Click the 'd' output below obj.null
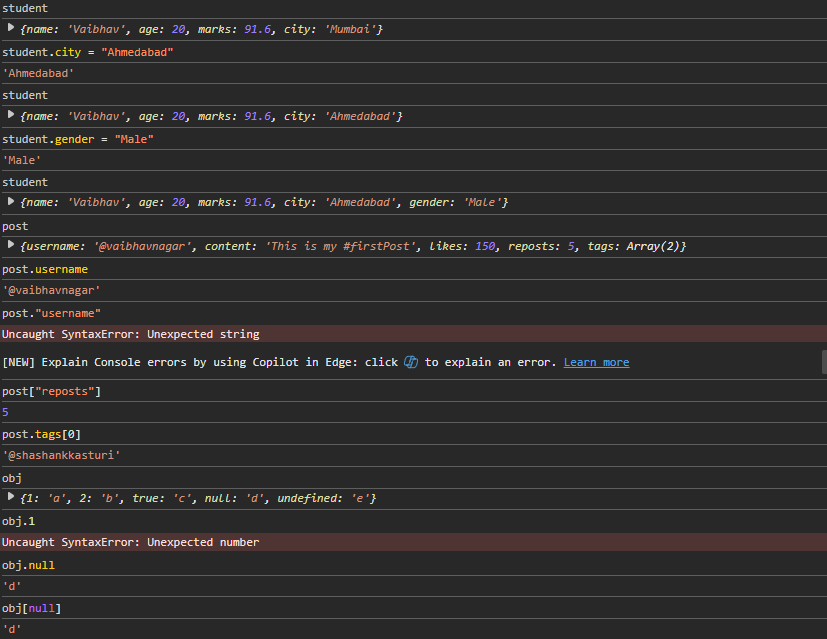 [x=12, y=586]
